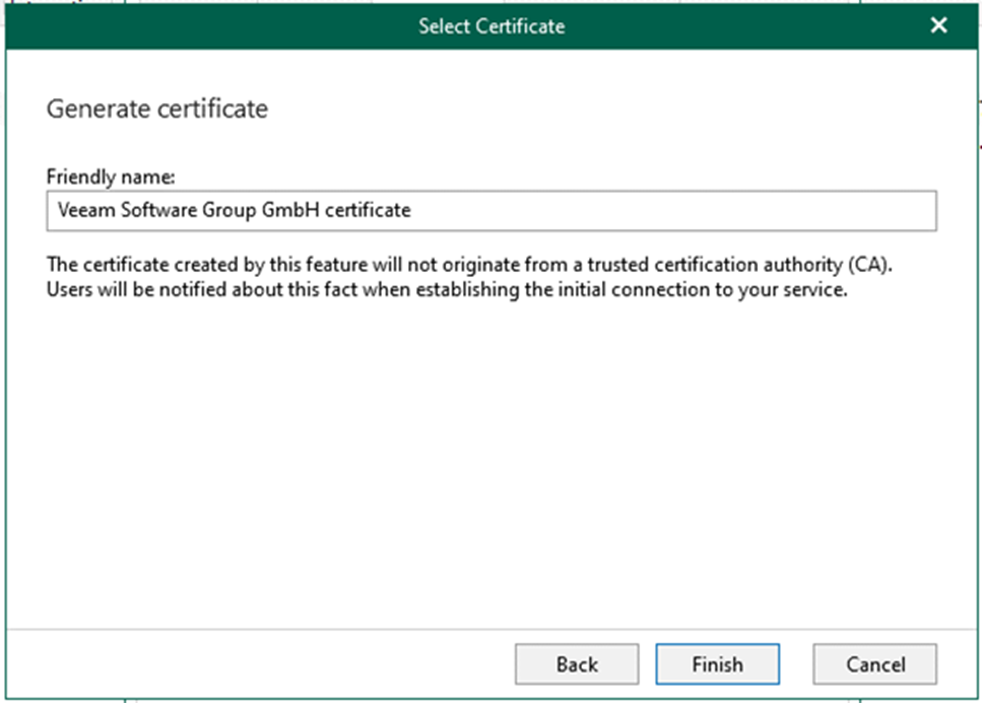Click the 'Select Certificate' title bar text
Screen dimensions: 982x703
coord(491,26)
